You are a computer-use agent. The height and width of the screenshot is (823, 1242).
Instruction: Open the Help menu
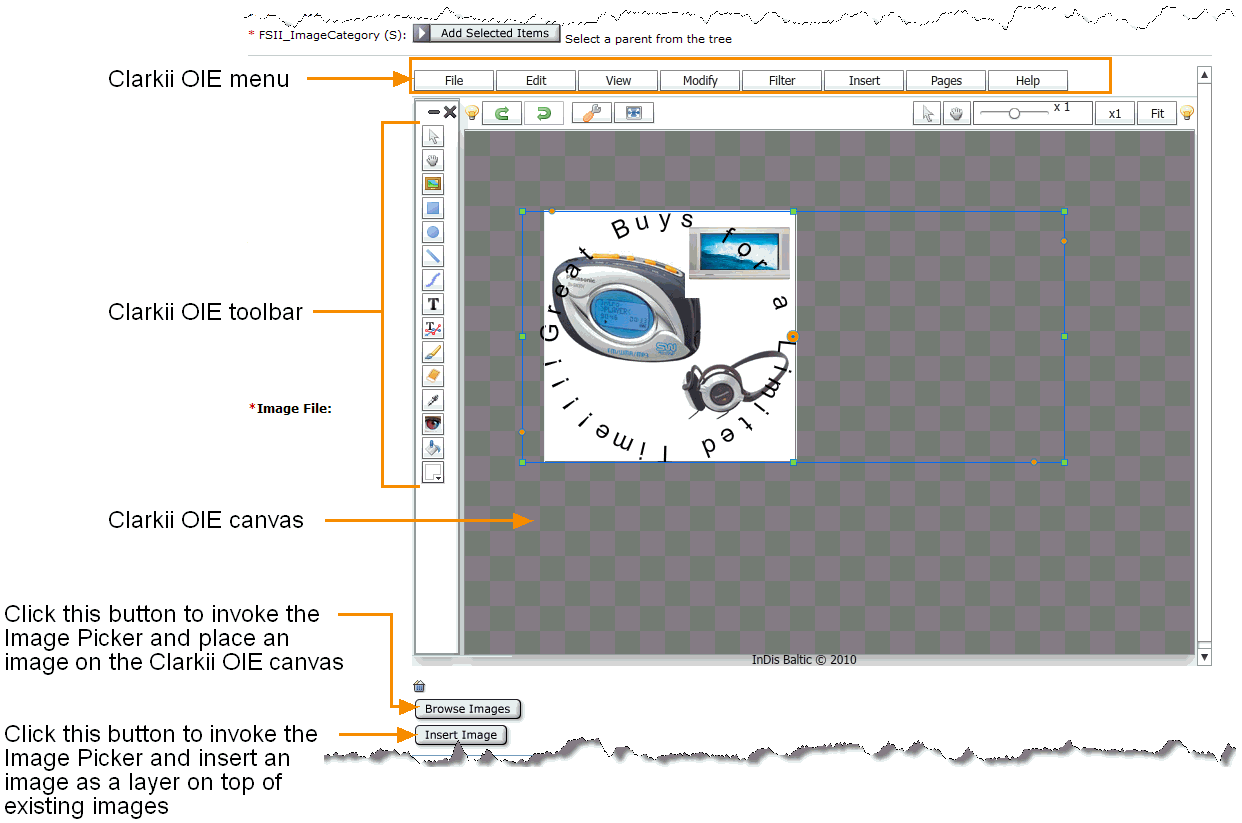pyautogui.click(x=1028, y=81)
